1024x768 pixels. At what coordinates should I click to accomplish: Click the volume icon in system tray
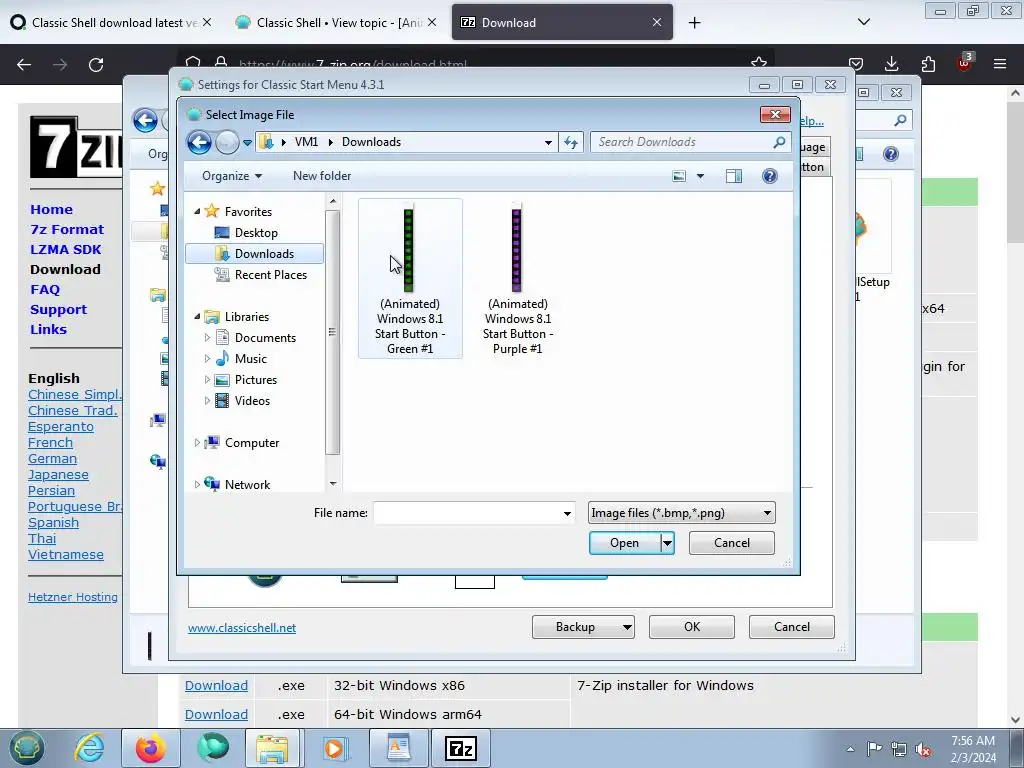[923, 749]
